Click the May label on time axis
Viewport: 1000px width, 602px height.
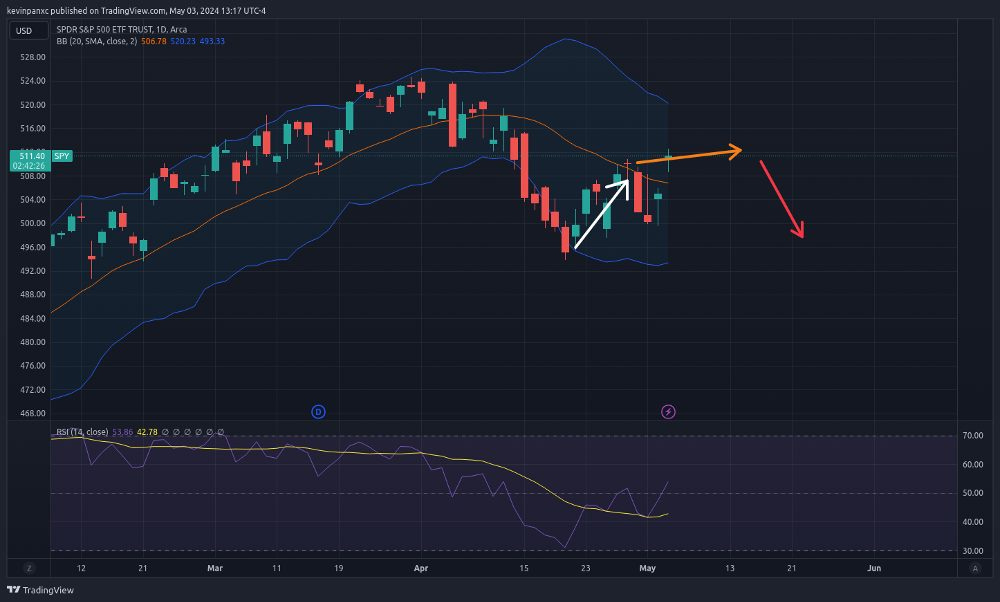(x=647, y=568)
